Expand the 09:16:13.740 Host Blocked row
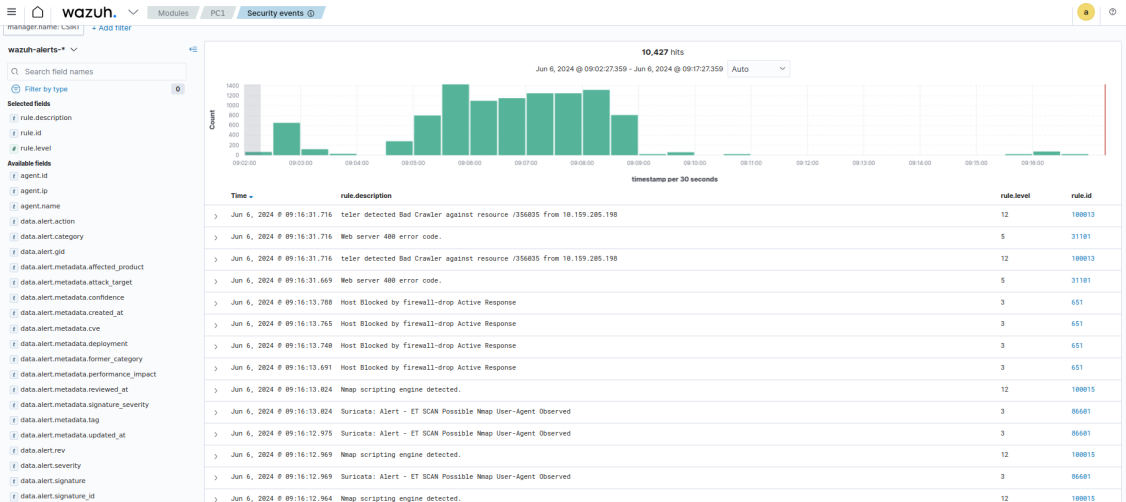This screenshot has height=502, width=1126. point(215,346)
